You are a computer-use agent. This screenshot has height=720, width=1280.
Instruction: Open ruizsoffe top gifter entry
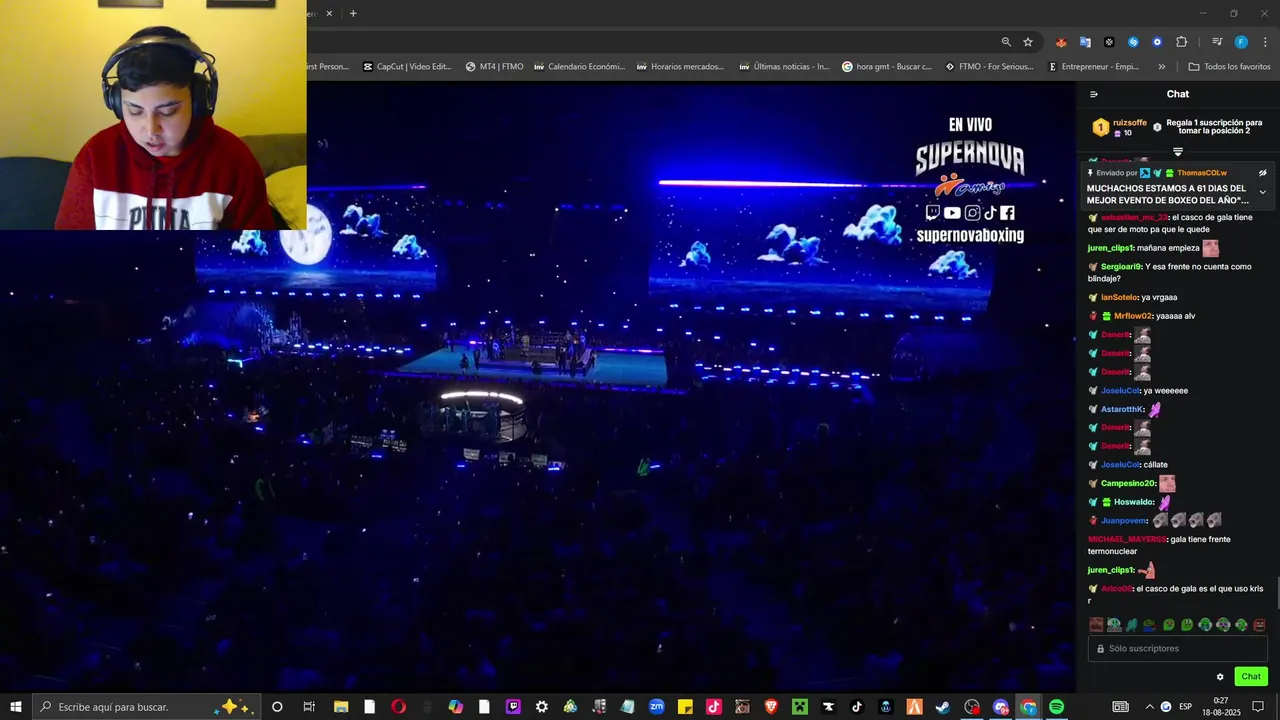(x=1120, y=127)
